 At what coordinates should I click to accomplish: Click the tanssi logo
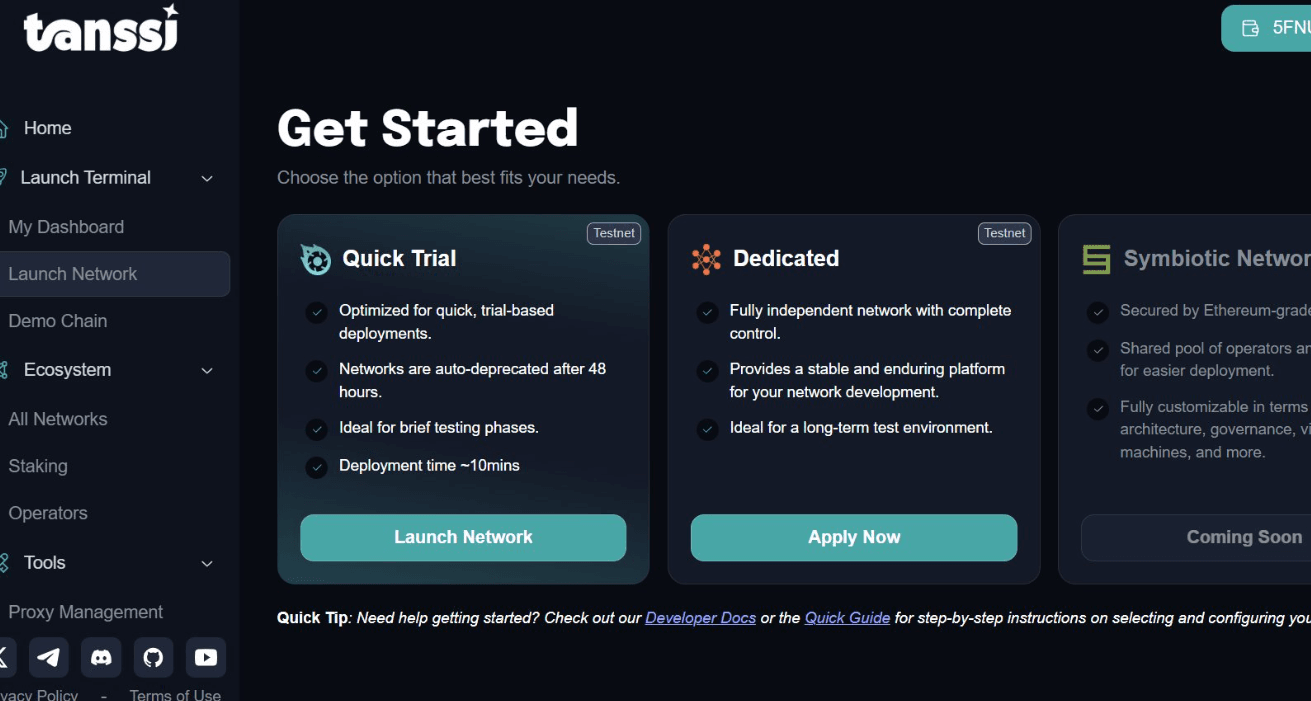[x=101, y=29]
